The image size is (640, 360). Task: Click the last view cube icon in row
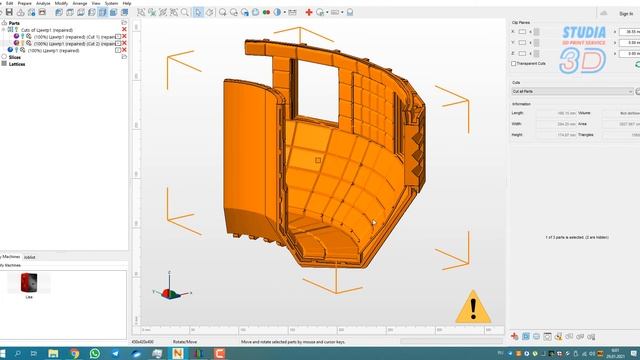tap(124, 12)
